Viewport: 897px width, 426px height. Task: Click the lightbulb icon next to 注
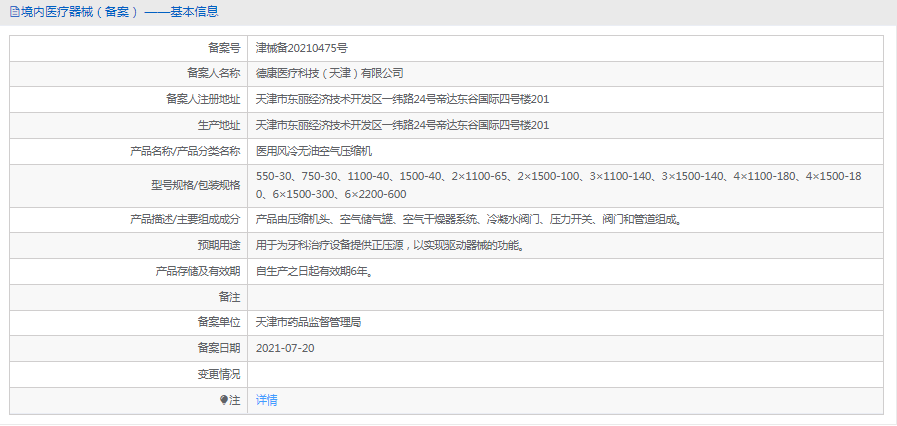[x=223, y=400]
